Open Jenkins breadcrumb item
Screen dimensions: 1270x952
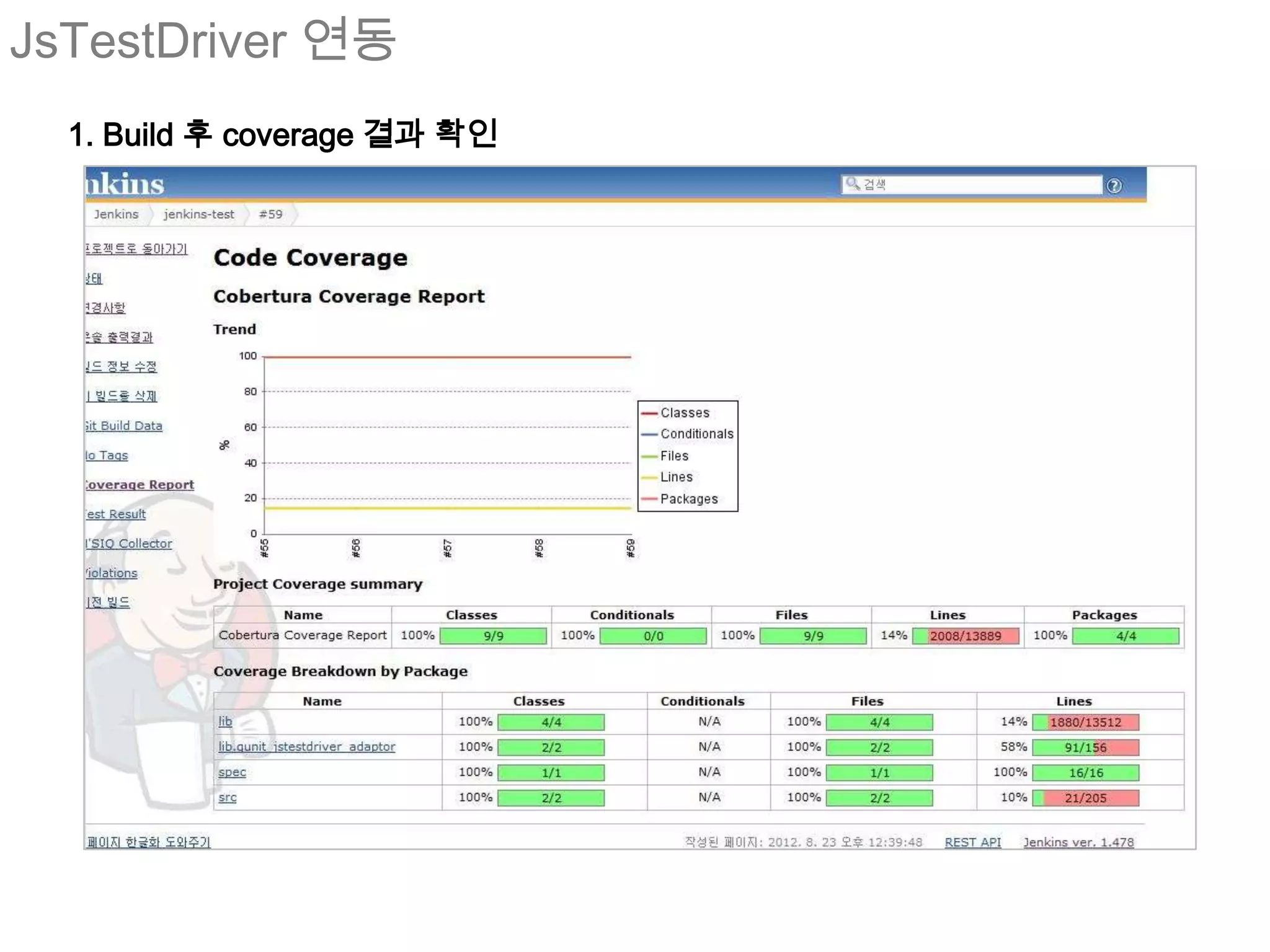[116, 214]
